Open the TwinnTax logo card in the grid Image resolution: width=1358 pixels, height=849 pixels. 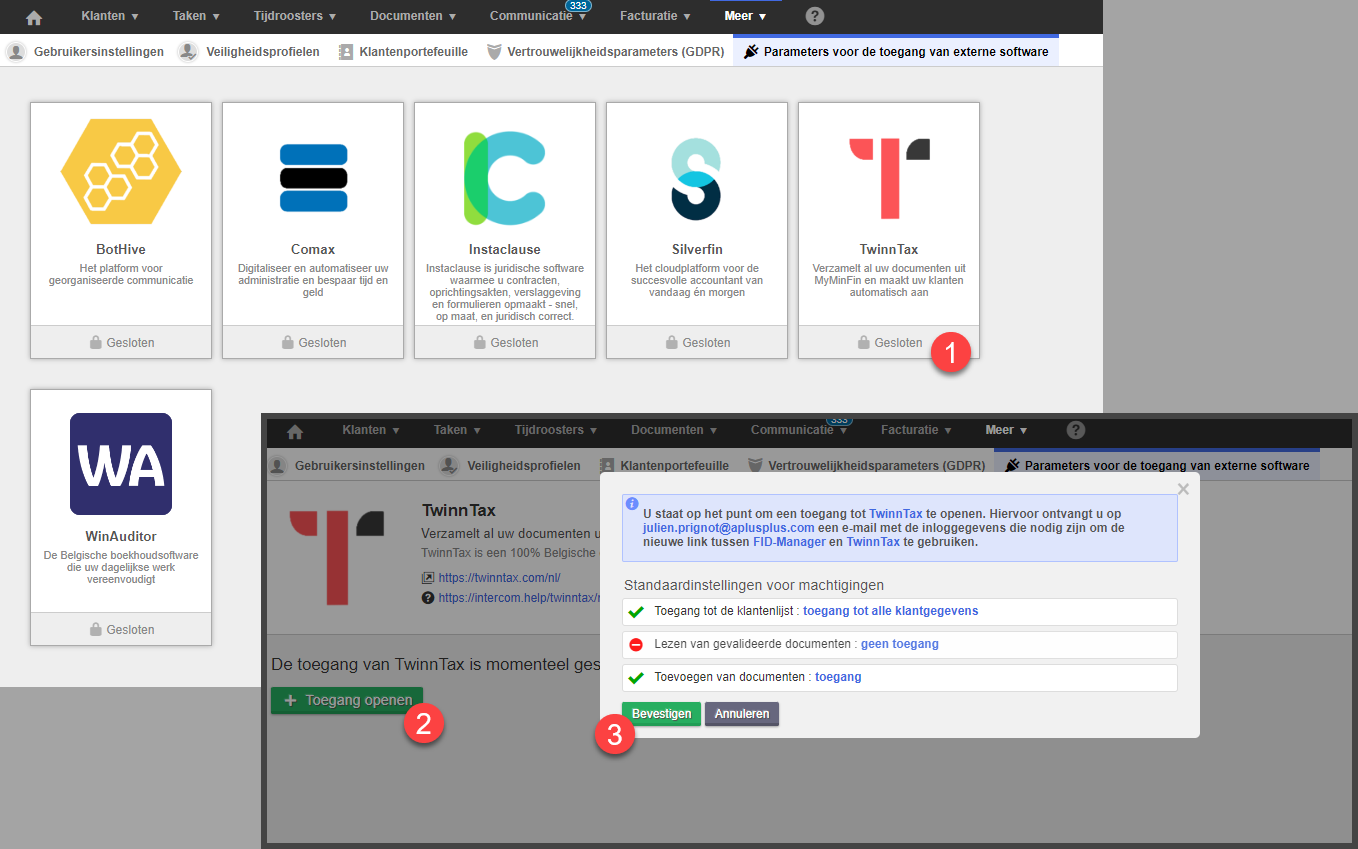pyautogui.click(x=889, y=178)
